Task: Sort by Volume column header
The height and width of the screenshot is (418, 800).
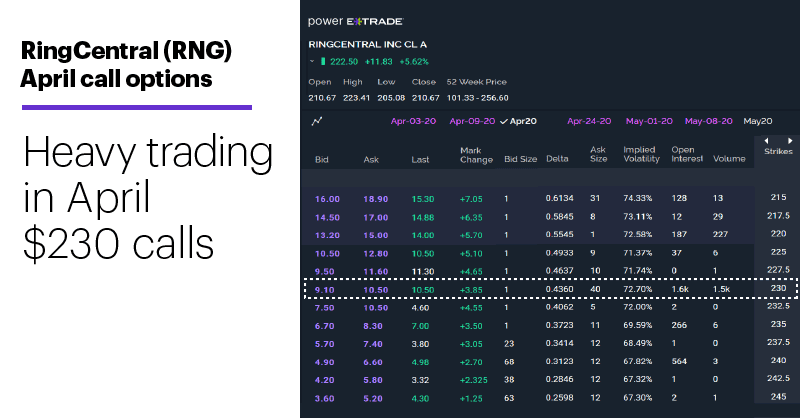Action: [x=729, y=158]
